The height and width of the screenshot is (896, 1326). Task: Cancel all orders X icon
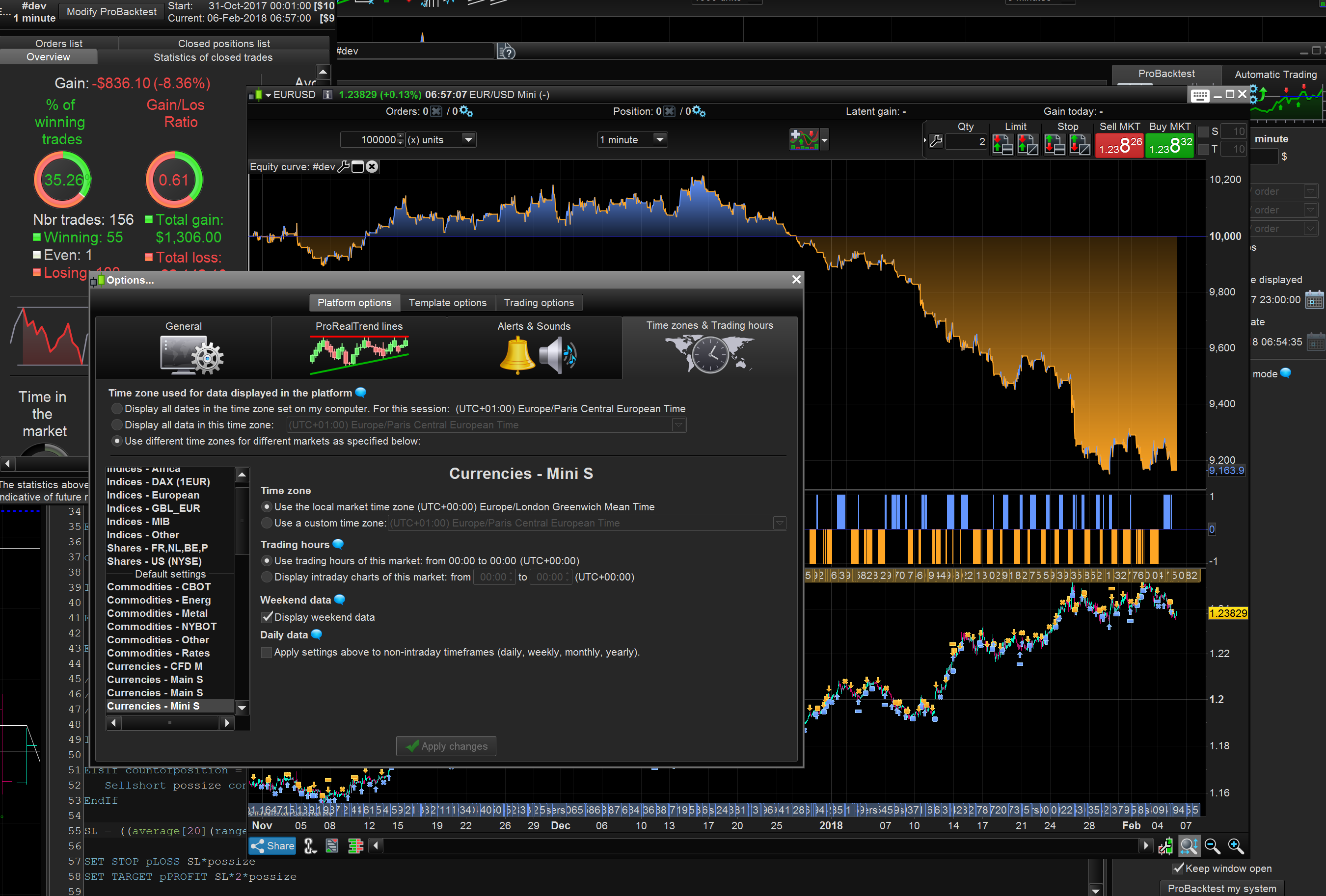pyautogui.click(x=436, y=111)
